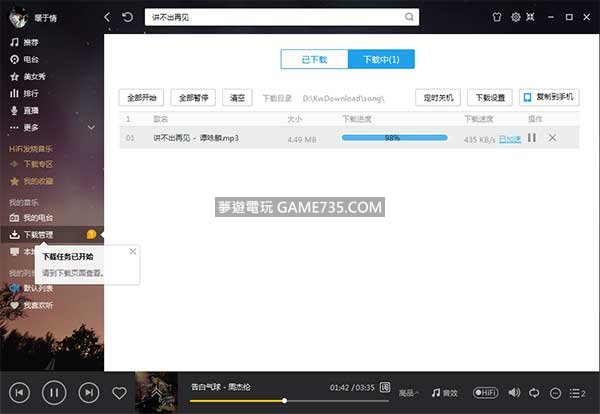
Task: Click the 下载设置 button
Action: (x=492, y=98)
